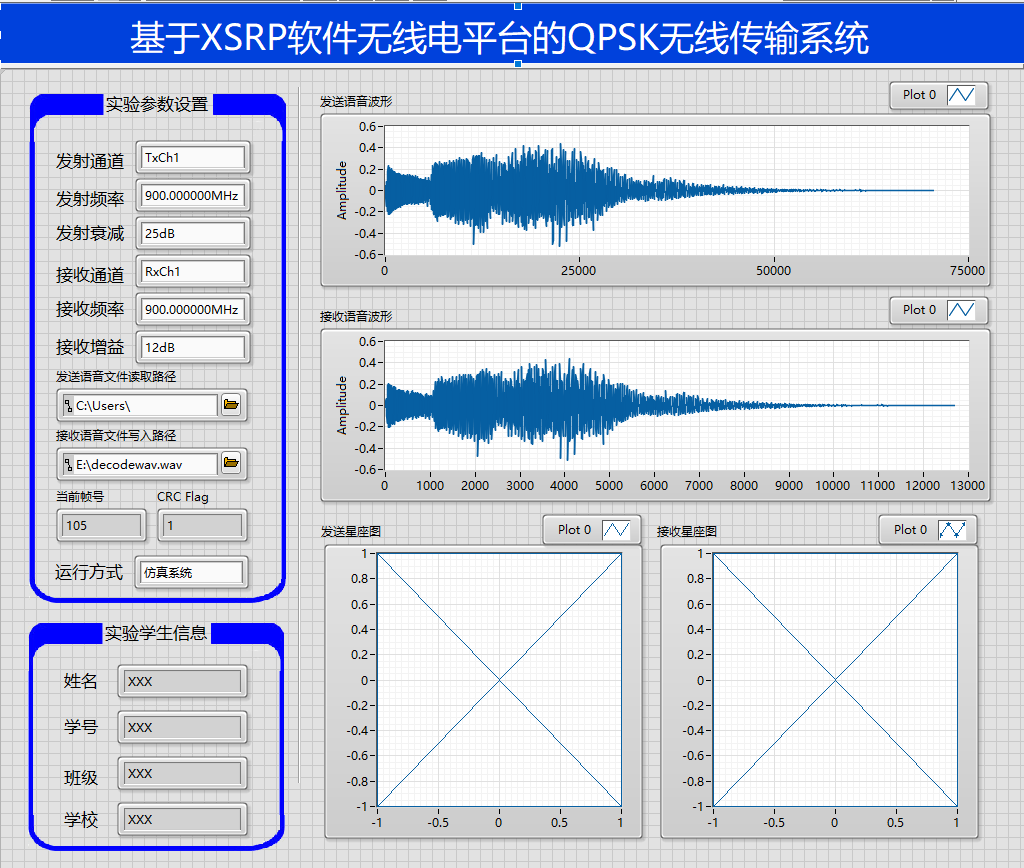Click the current frame number 105 indicator
Viewport: 1024px width, 868px height.
101,526
